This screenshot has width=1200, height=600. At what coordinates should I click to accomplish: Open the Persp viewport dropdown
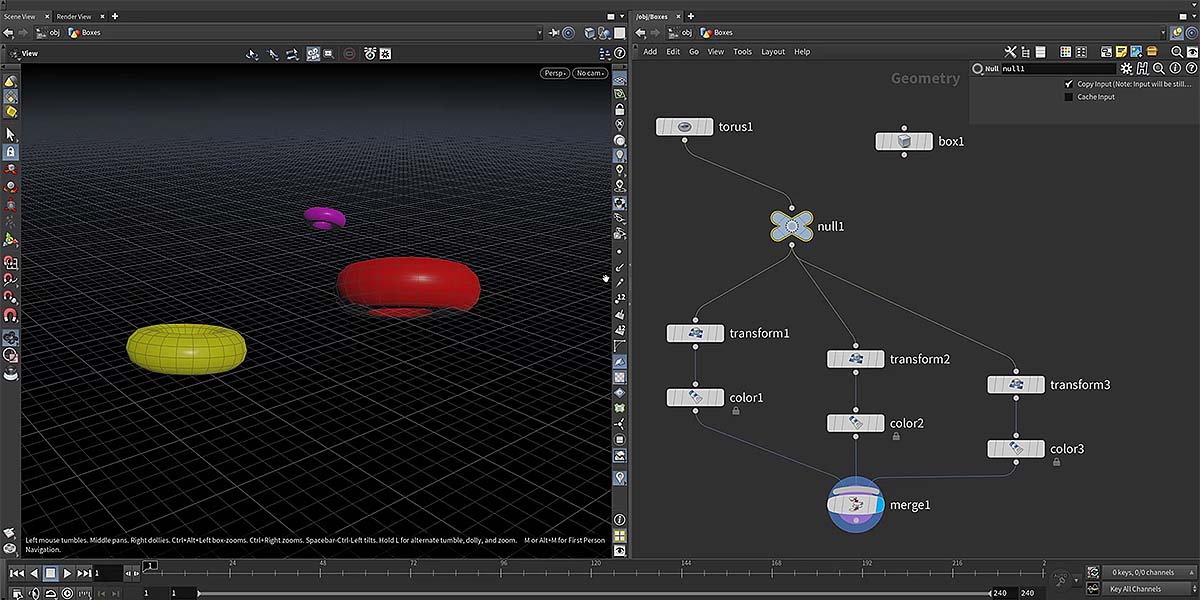[555, 73]
